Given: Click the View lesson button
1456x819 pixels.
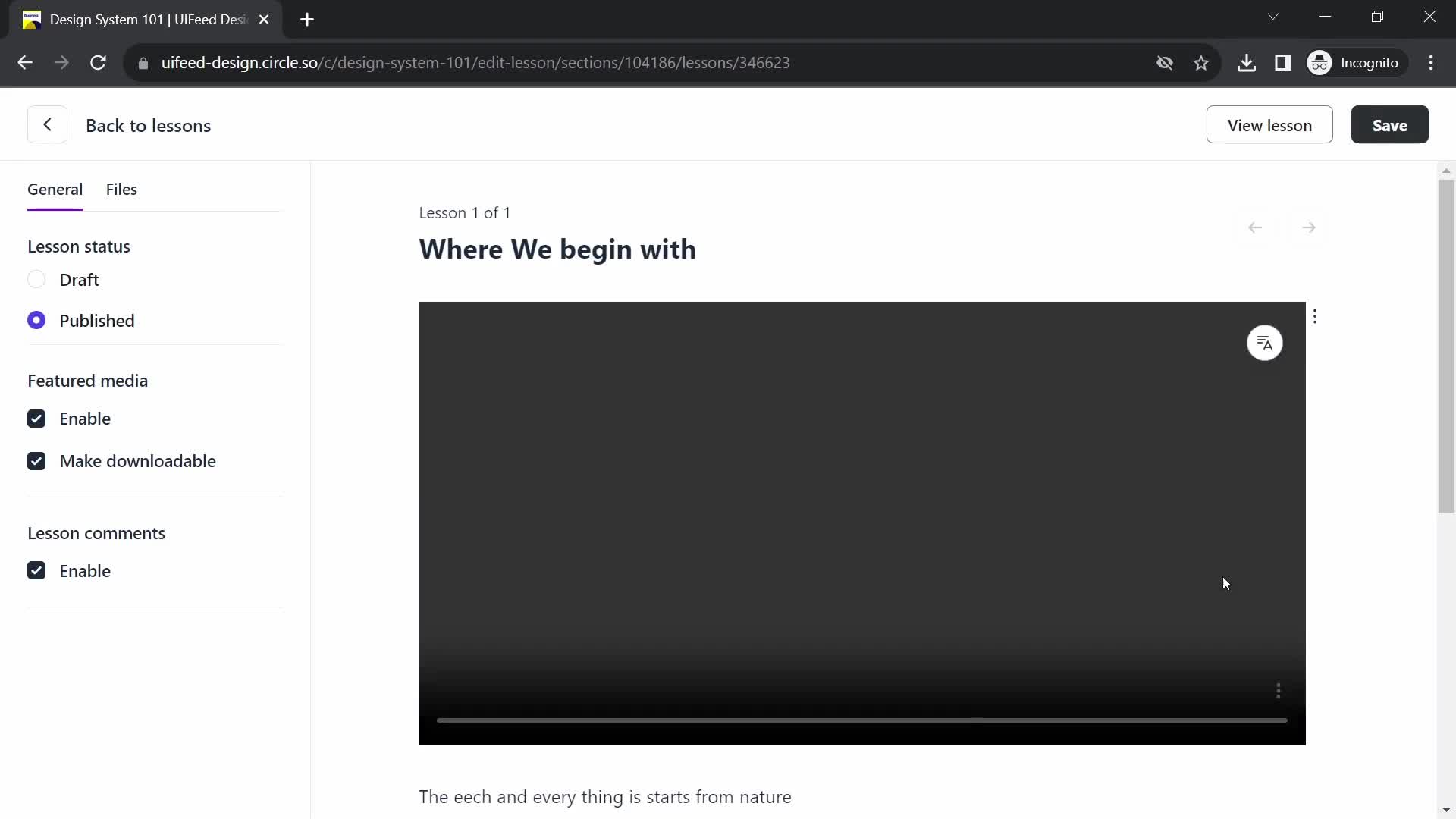Looking at the screenshot, I should [x=1270, y=125].
